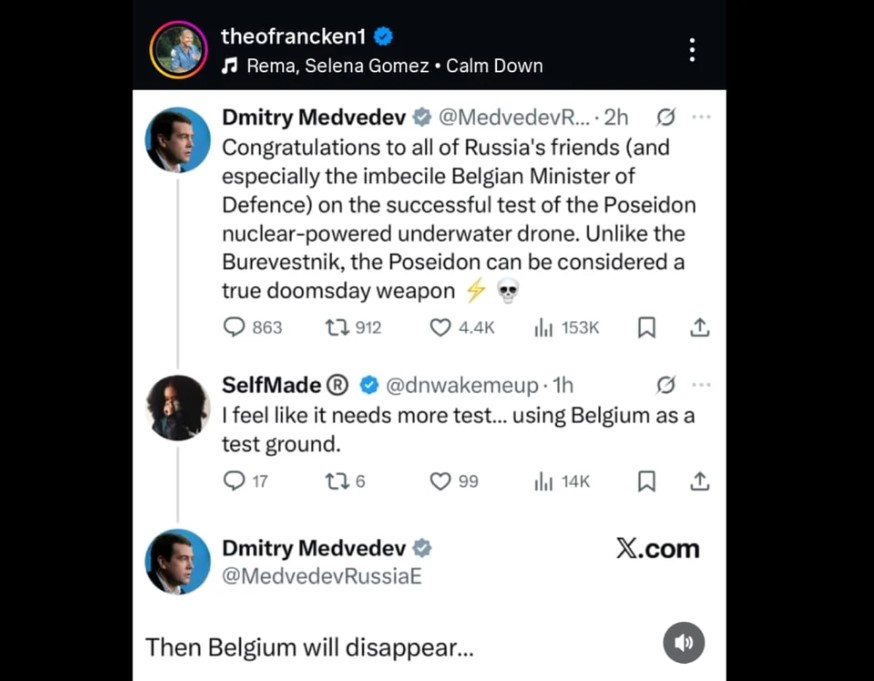Open more options on SelfMade's tweet
Screen dimensions: 874x681
point(701,384)
